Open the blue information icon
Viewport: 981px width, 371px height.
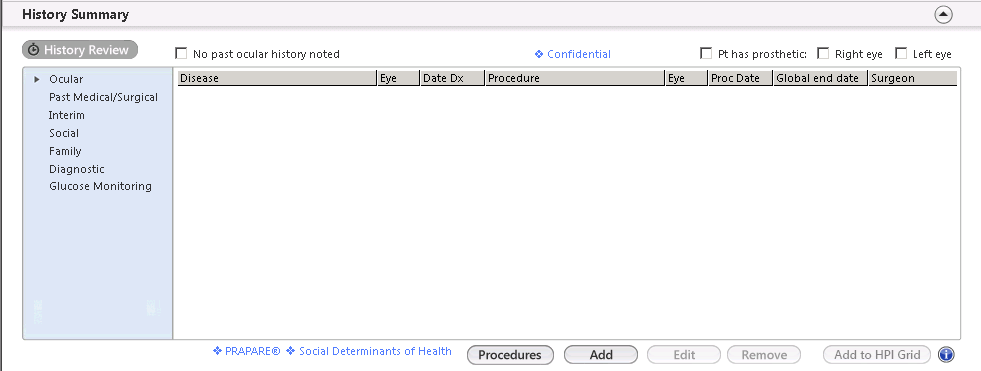tap(947, 355)
